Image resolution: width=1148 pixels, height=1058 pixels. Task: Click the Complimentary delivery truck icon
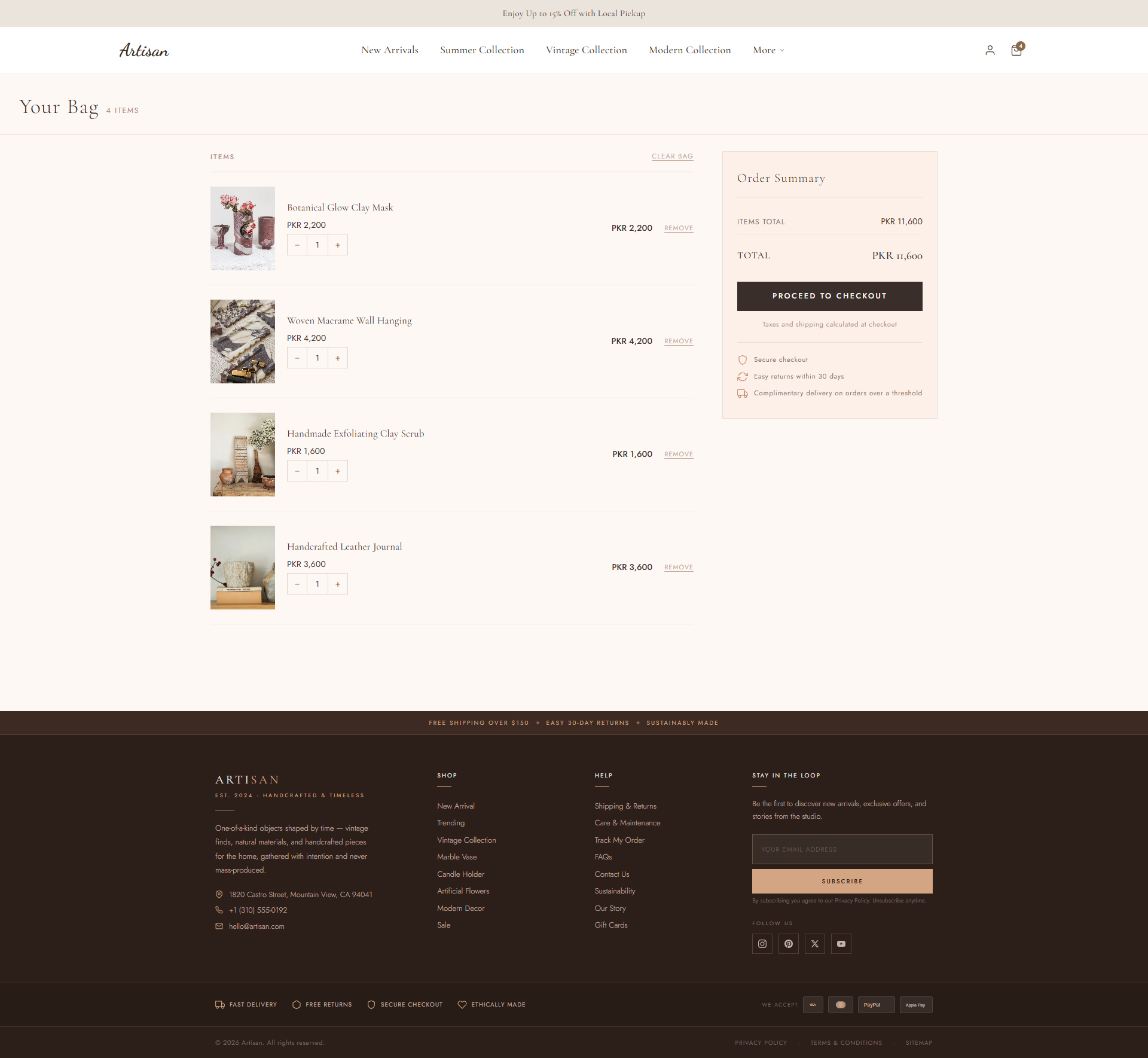(743, 394)
